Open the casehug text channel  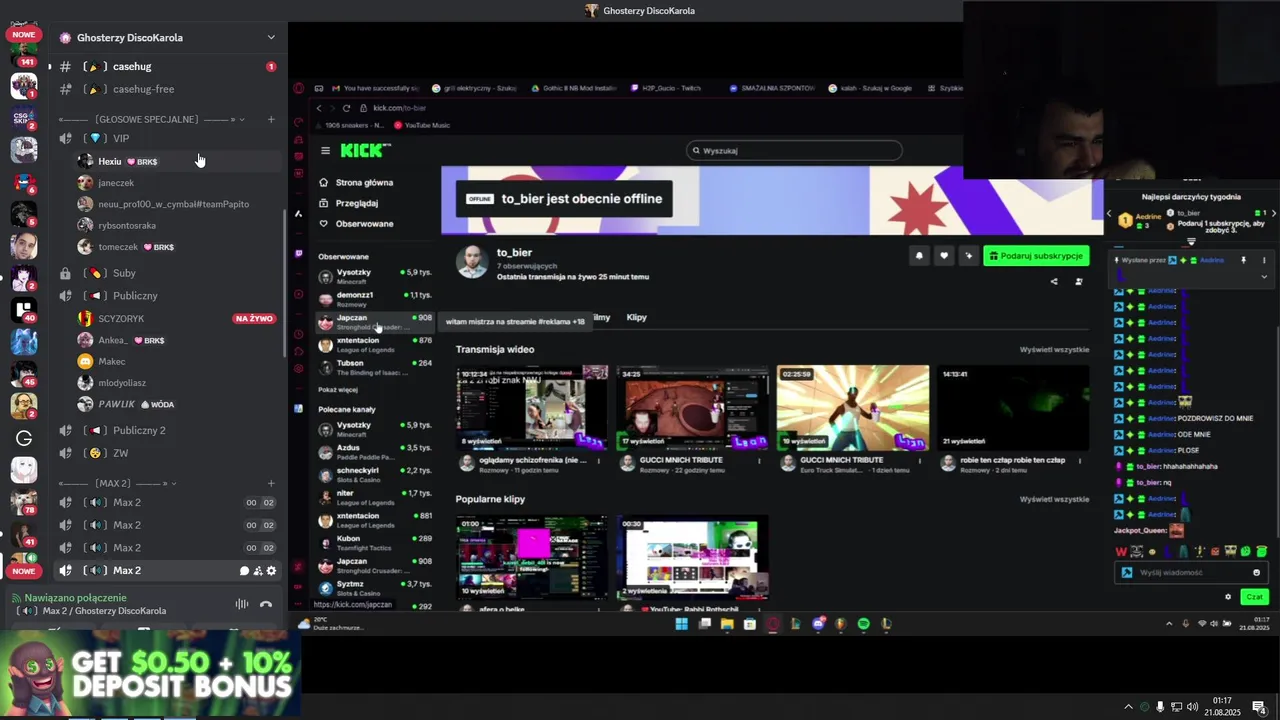tap(166, 66)
